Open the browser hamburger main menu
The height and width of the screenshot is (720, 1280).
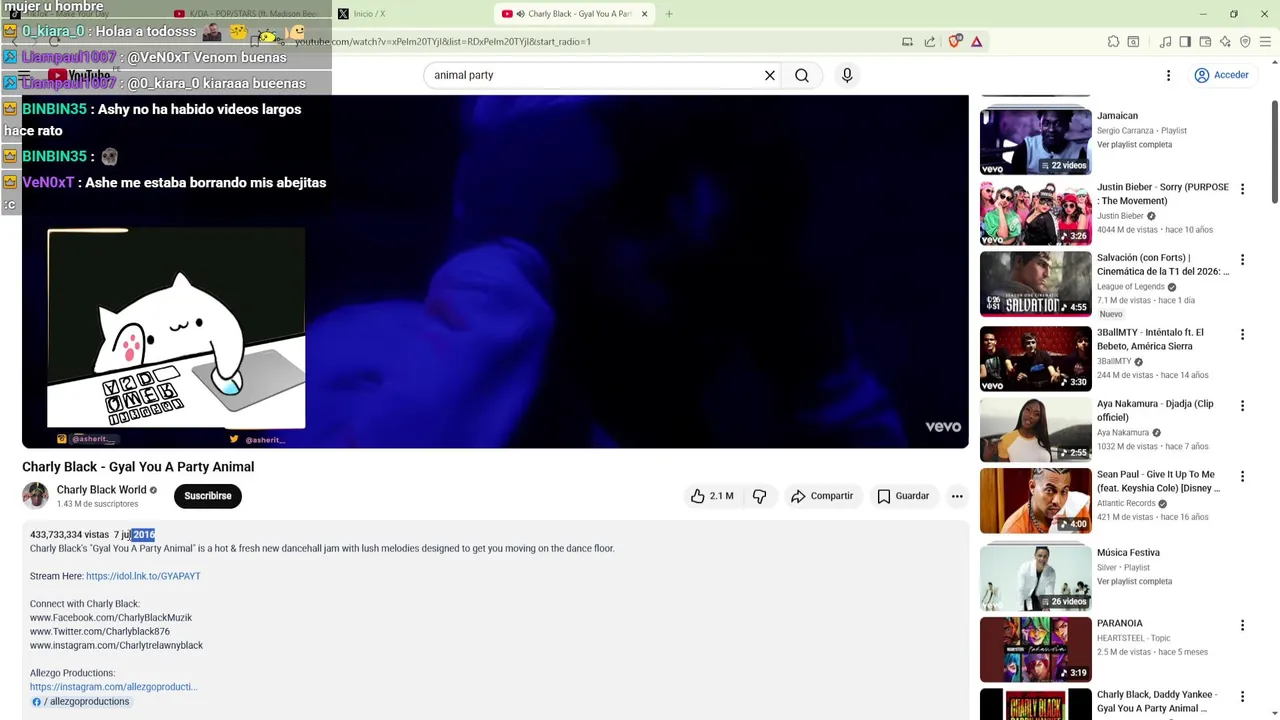click(x=1266, y=42)
